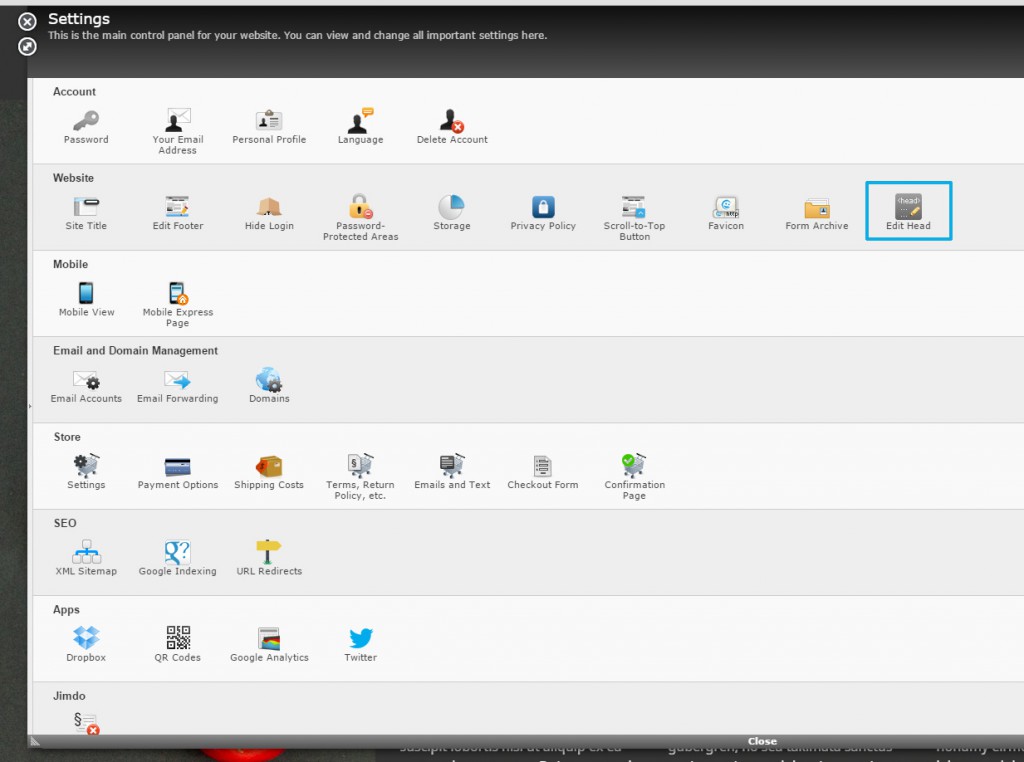This screenshot has width=1024, height=762.
Task: Click the Favicon icon
Action: (726, 208)
